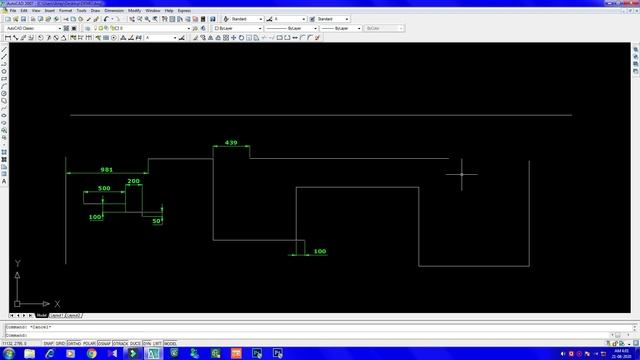Open the Express menu
This screenshot has width=640, height=360.
[184, 11]
